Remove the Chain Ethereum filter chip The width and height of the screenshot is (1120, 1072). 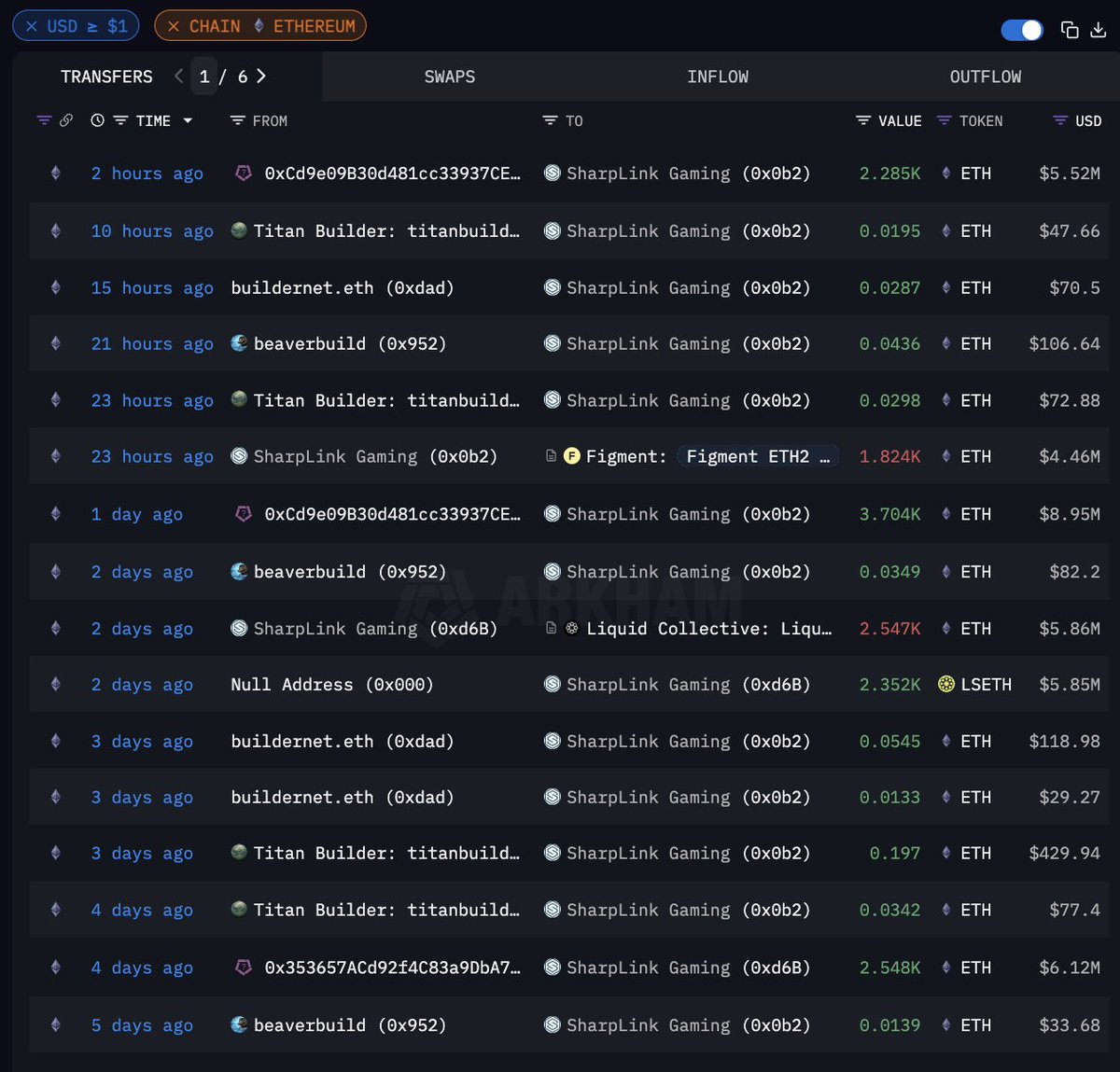(174, 26)
